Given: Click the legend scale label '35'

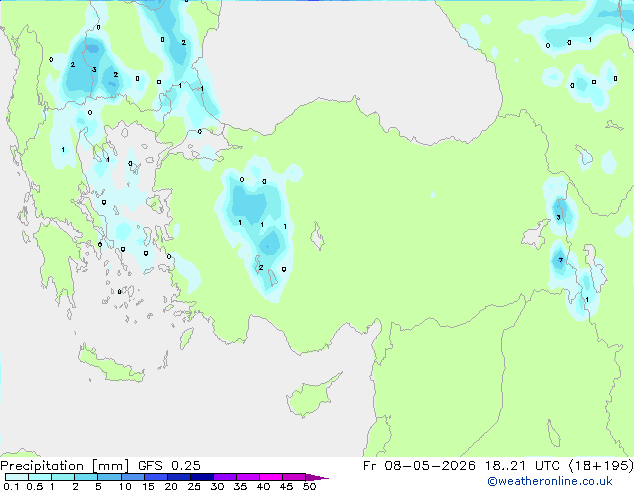Looking at the screenshot, I should (241, 486).
